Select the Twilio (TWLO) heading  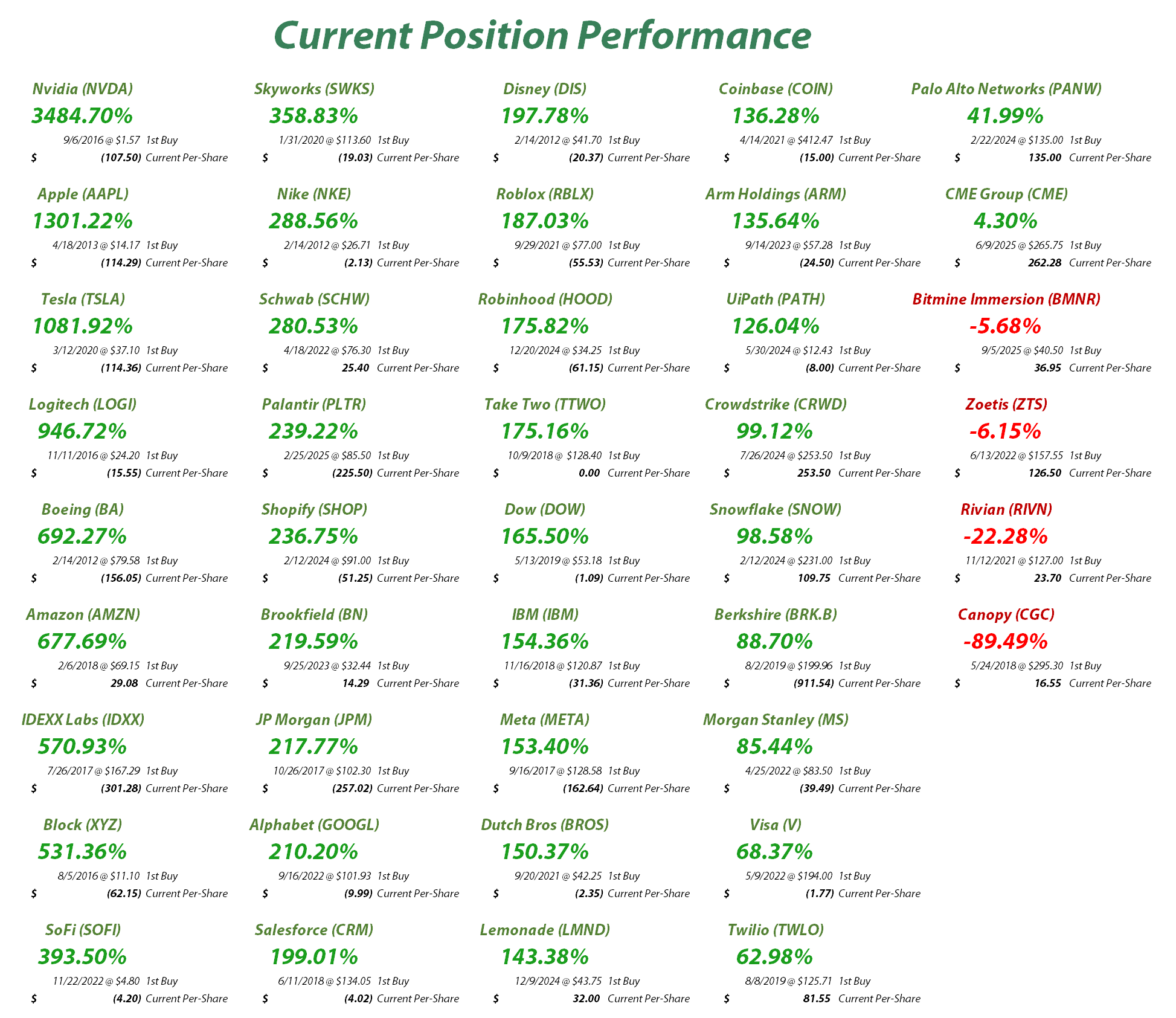776,930
